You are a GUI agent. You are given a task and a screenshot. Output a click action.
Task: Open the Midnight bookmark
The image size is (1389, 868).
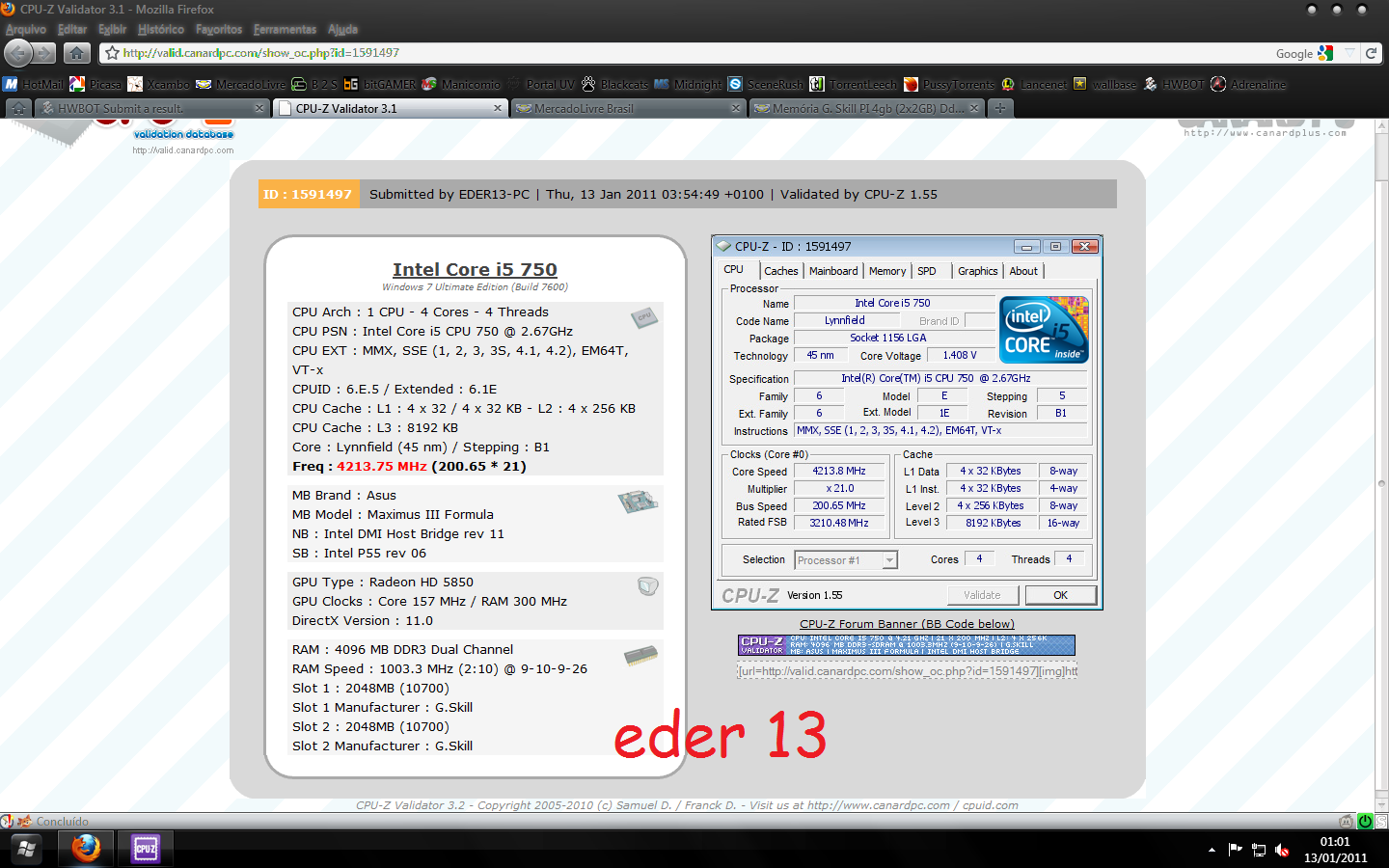(688, 84)
